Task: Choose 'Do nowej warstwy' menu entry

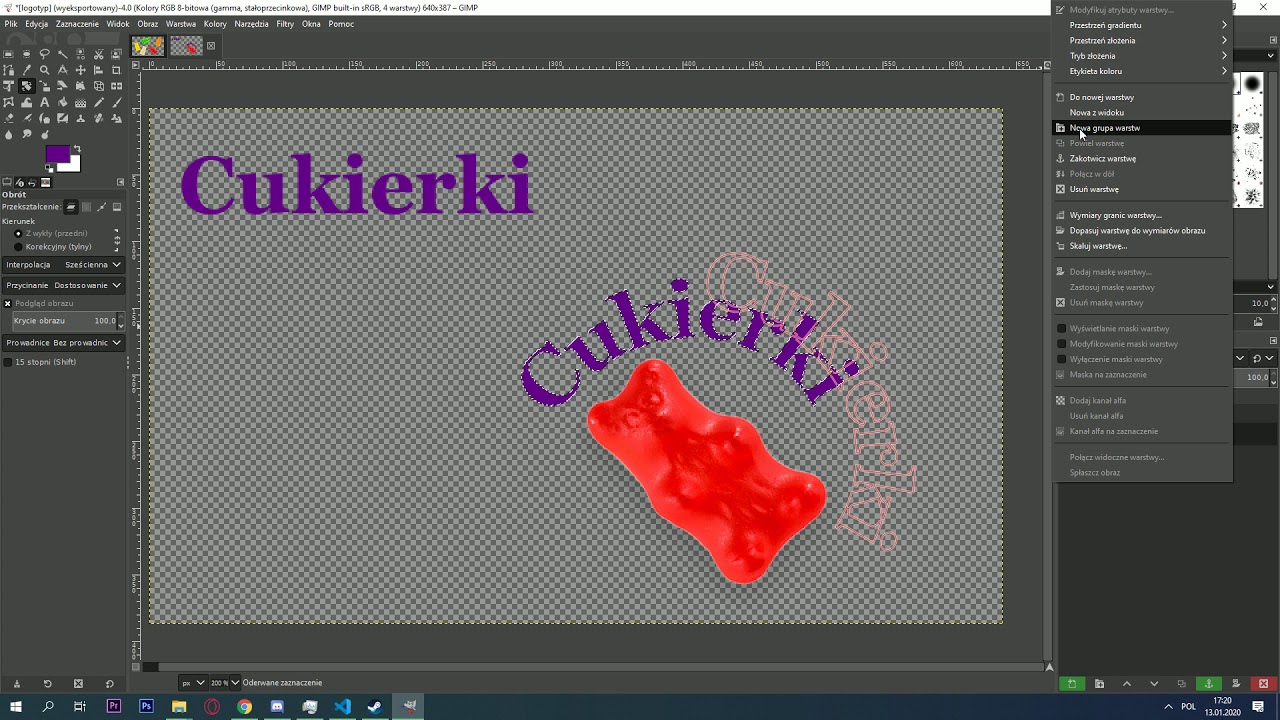Action: coord(1142,97)
